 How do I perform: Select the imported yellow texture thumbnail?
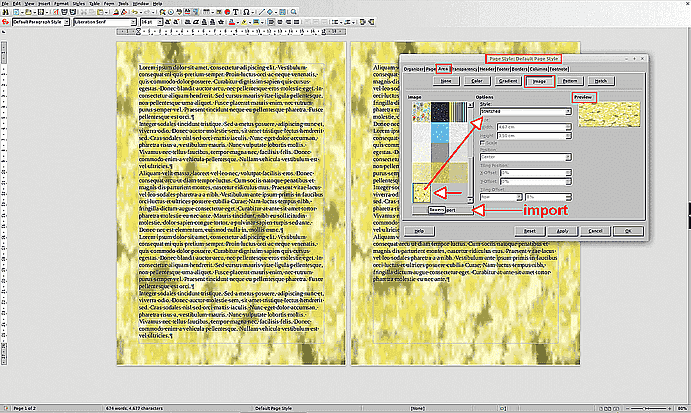coord(421,193)
